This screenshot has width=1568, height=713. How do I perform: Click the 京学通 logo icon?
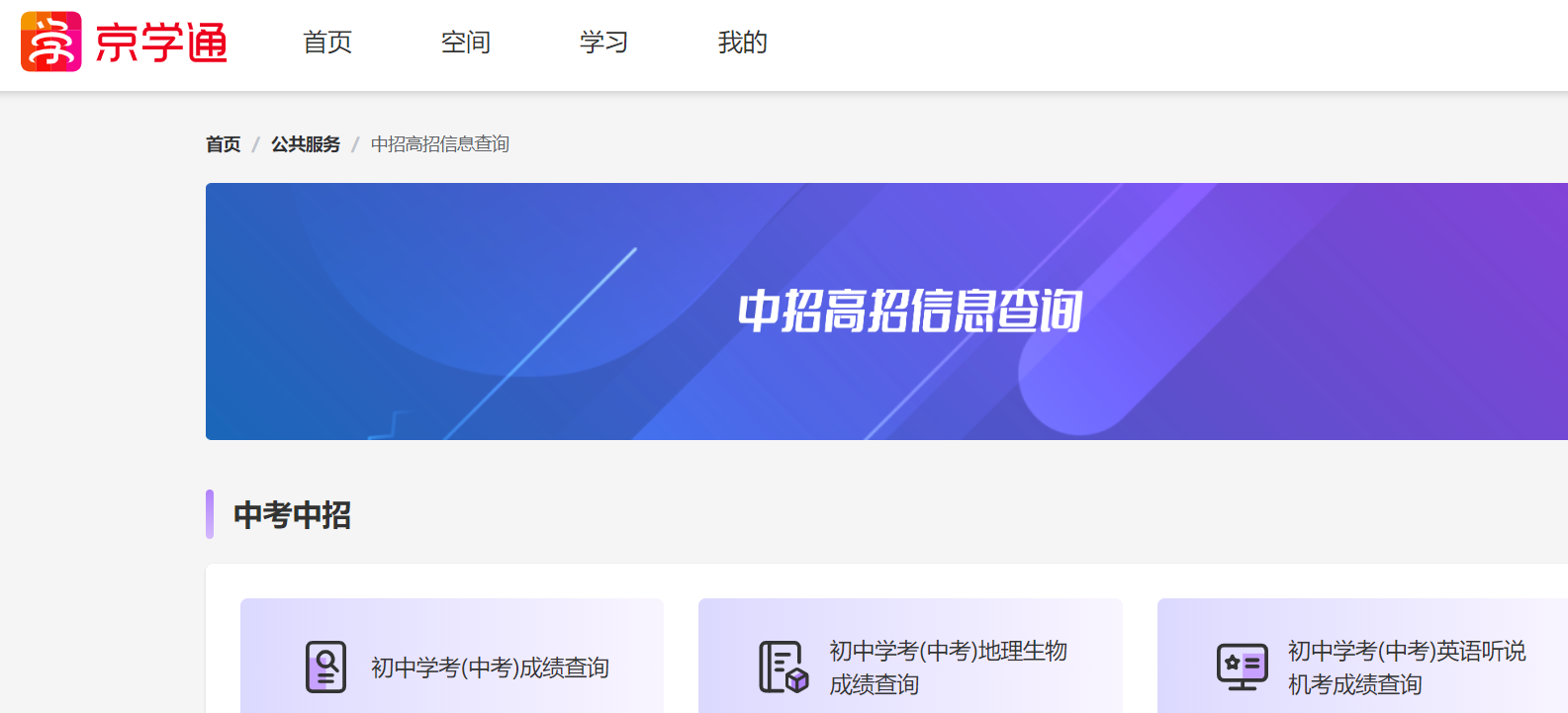[x=51, y=42]
